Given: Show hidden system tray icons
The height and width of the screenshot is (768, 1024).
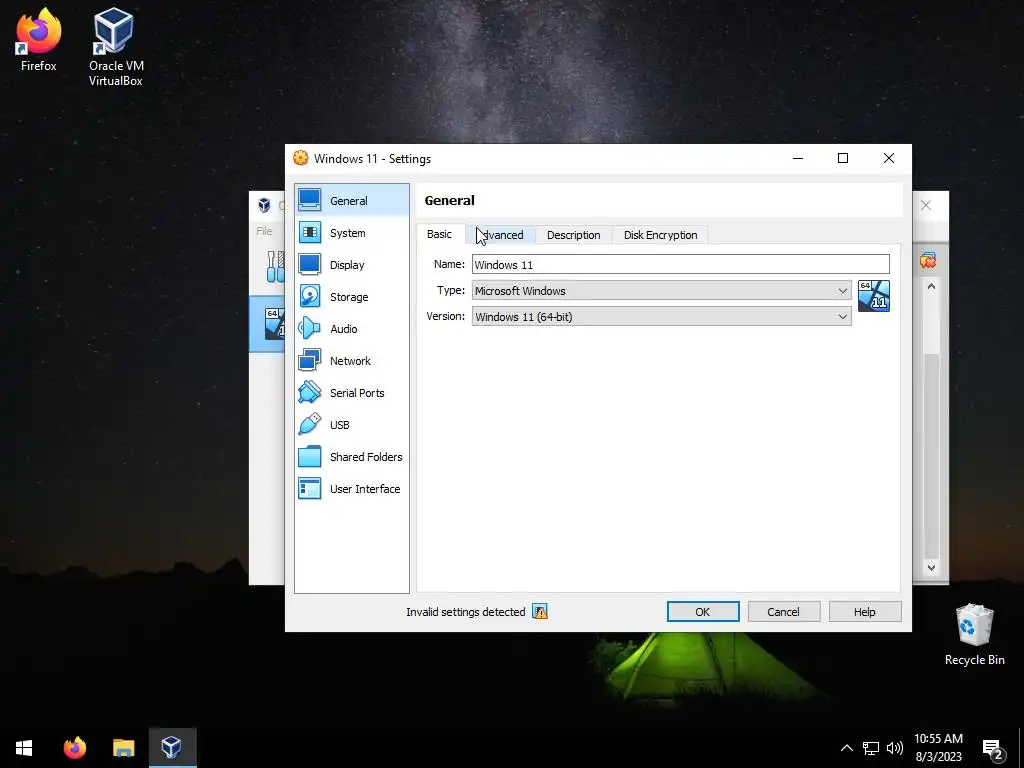Looking at the screenshot, I should pyautogui.click(x=846, y=748).
